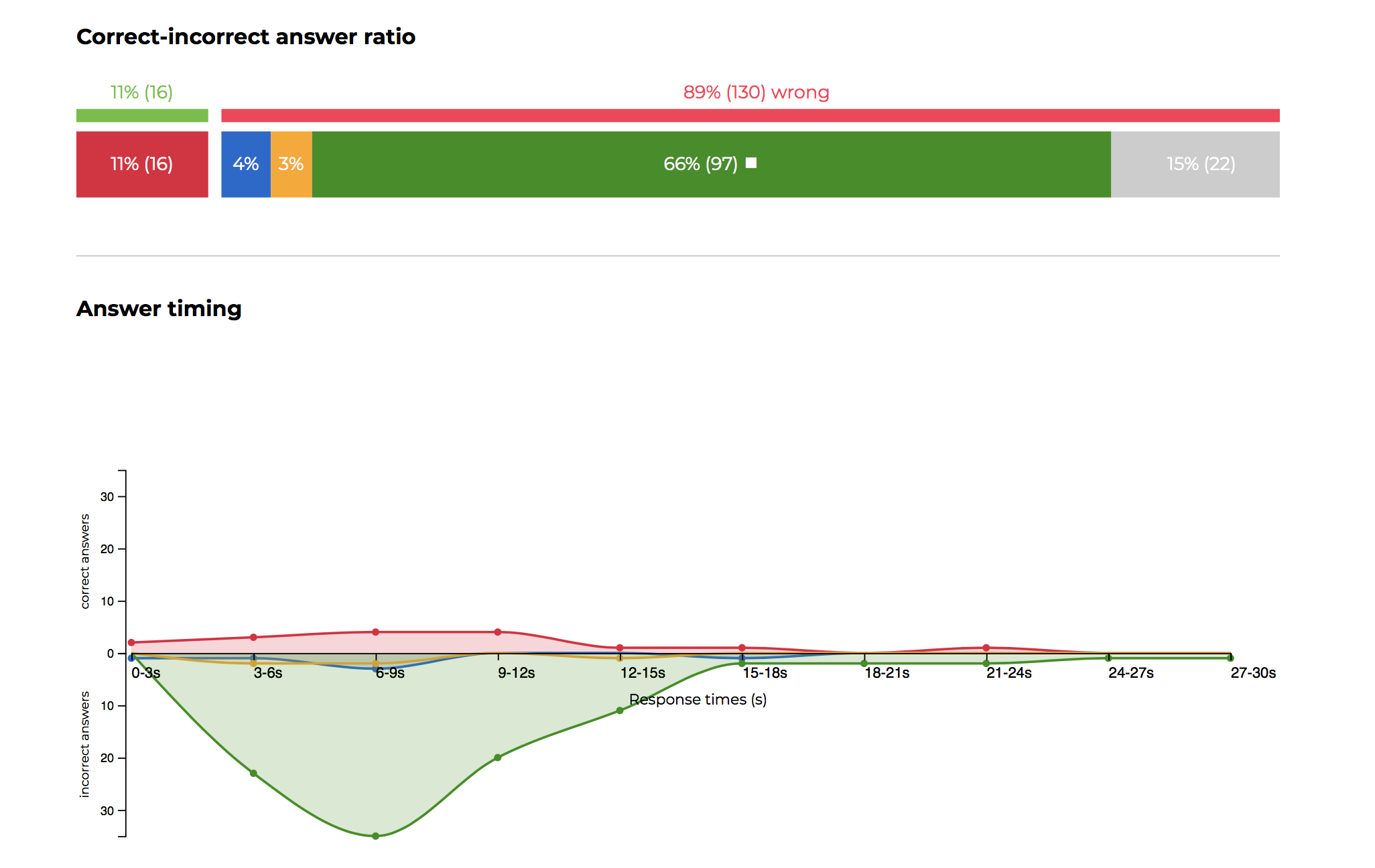Click the "Response times (s)" axis label
The height and width of the screenshot is (868, 1375).
tap(698, 699)
